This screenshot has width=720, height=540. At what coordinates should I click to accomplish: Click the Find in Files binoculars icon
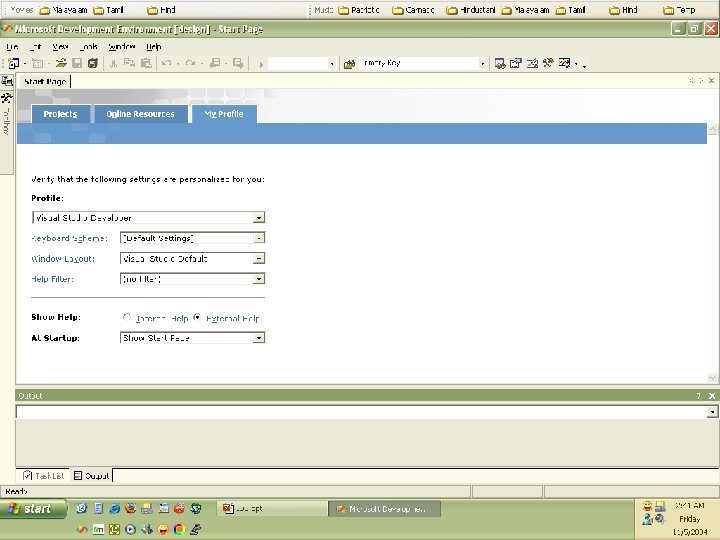349,64
